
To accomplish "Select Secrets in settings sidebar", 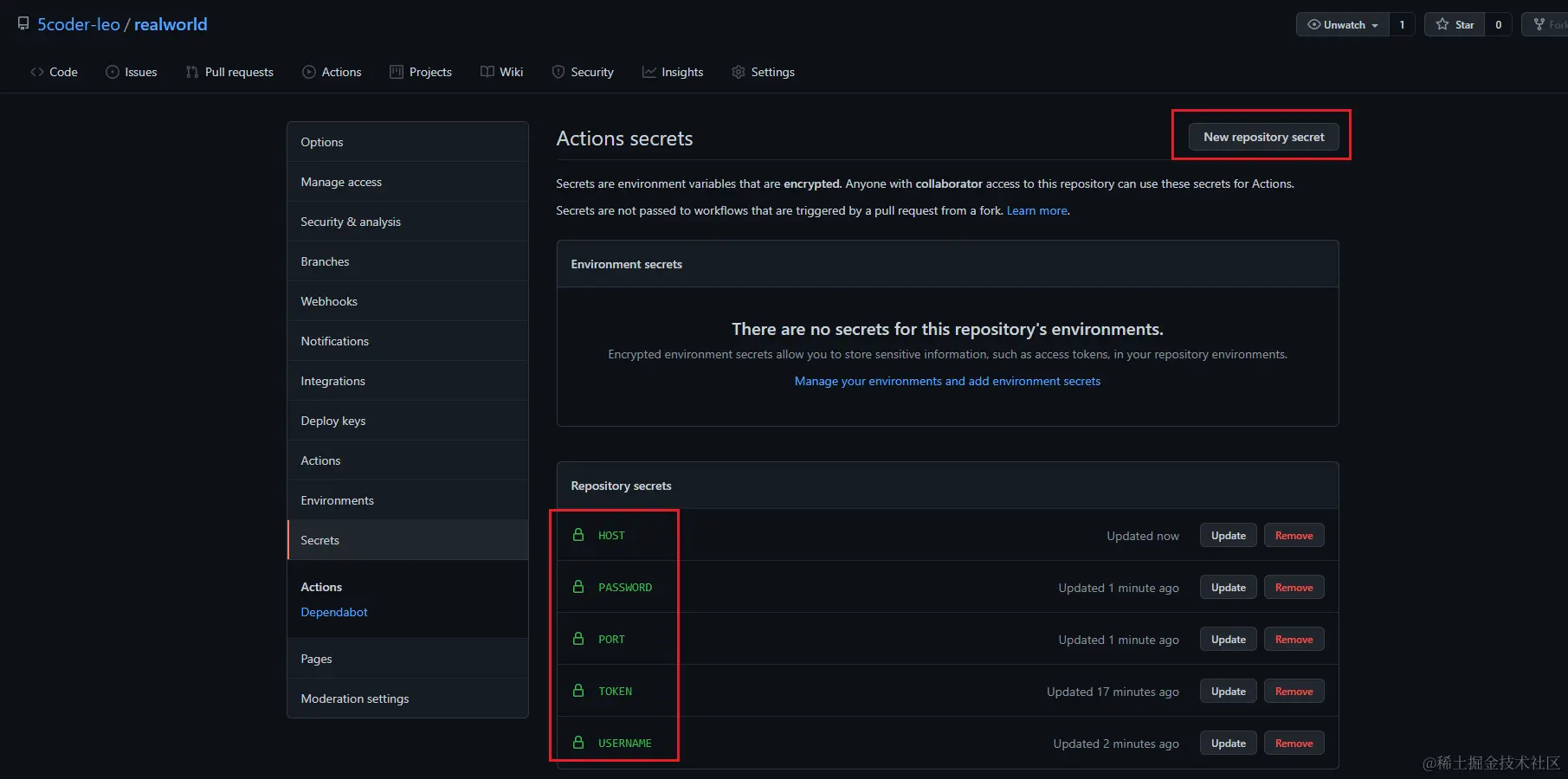I will coord(408,540).
